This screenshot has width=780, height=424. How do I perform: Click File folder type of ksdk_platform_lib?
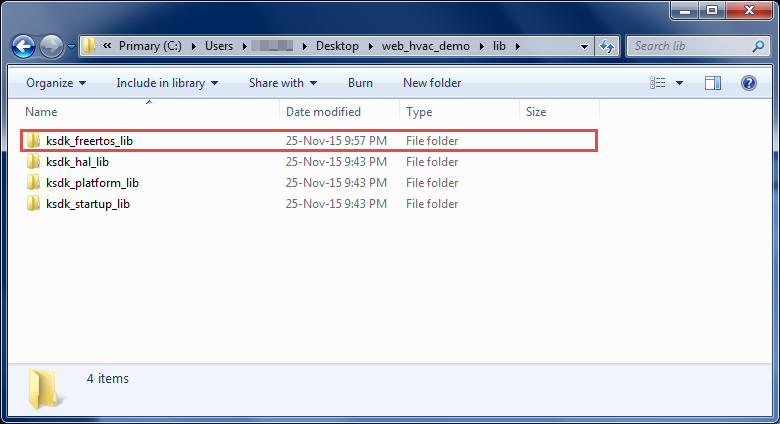click(x=432, y=183)
